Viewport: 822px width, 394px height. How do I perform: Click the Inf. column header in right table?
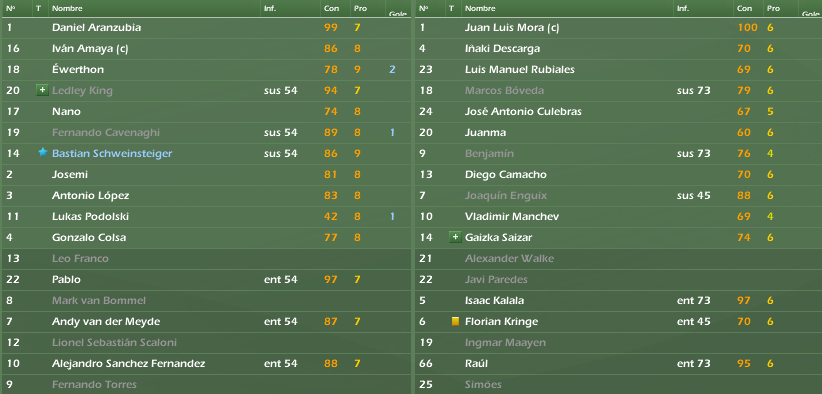683,8
